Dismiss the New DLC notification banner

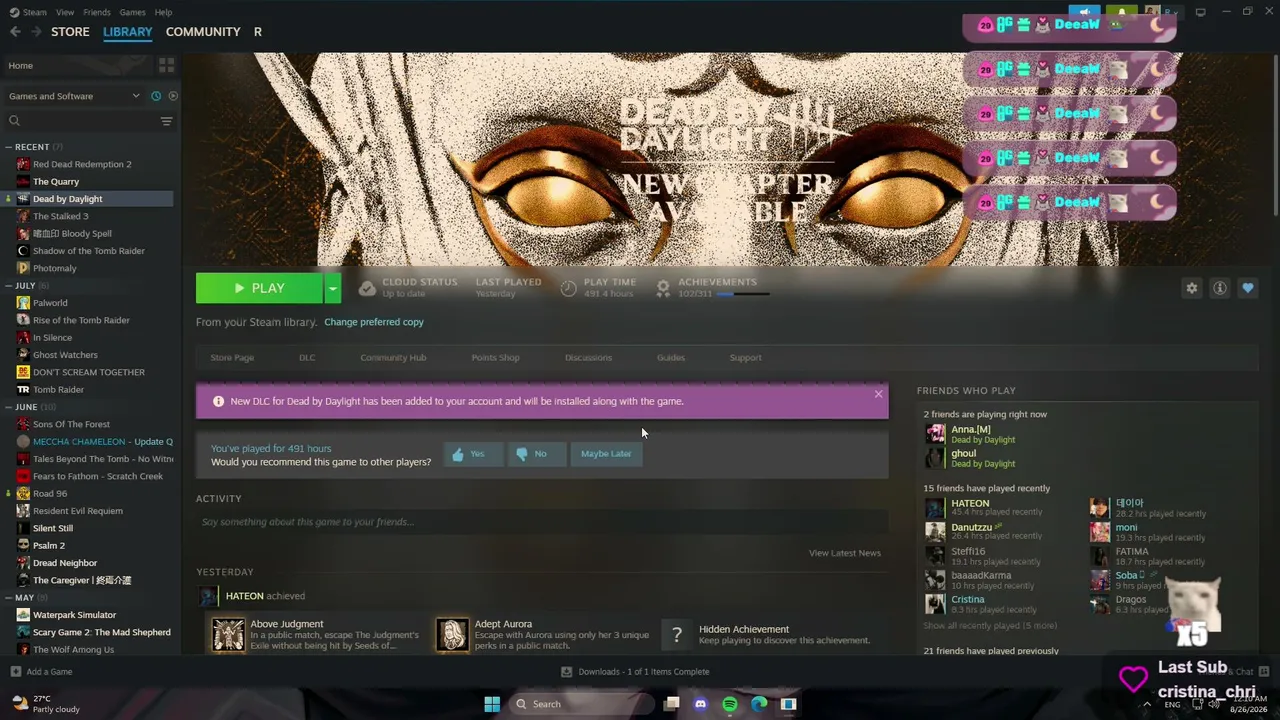tap(878, 394)
